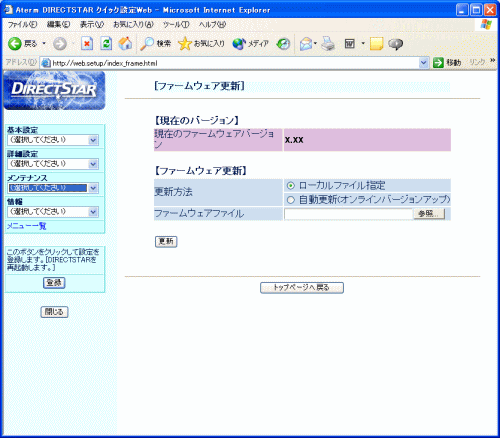The width and height of the screenshot is (500, 438).
Task: Open the Search (検索) magnifier tool
Action: coord(155,44)
